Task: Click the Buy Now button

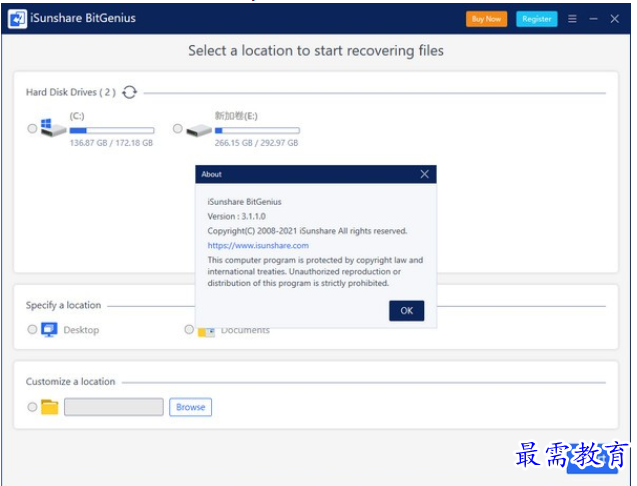Action: [486, 19]
